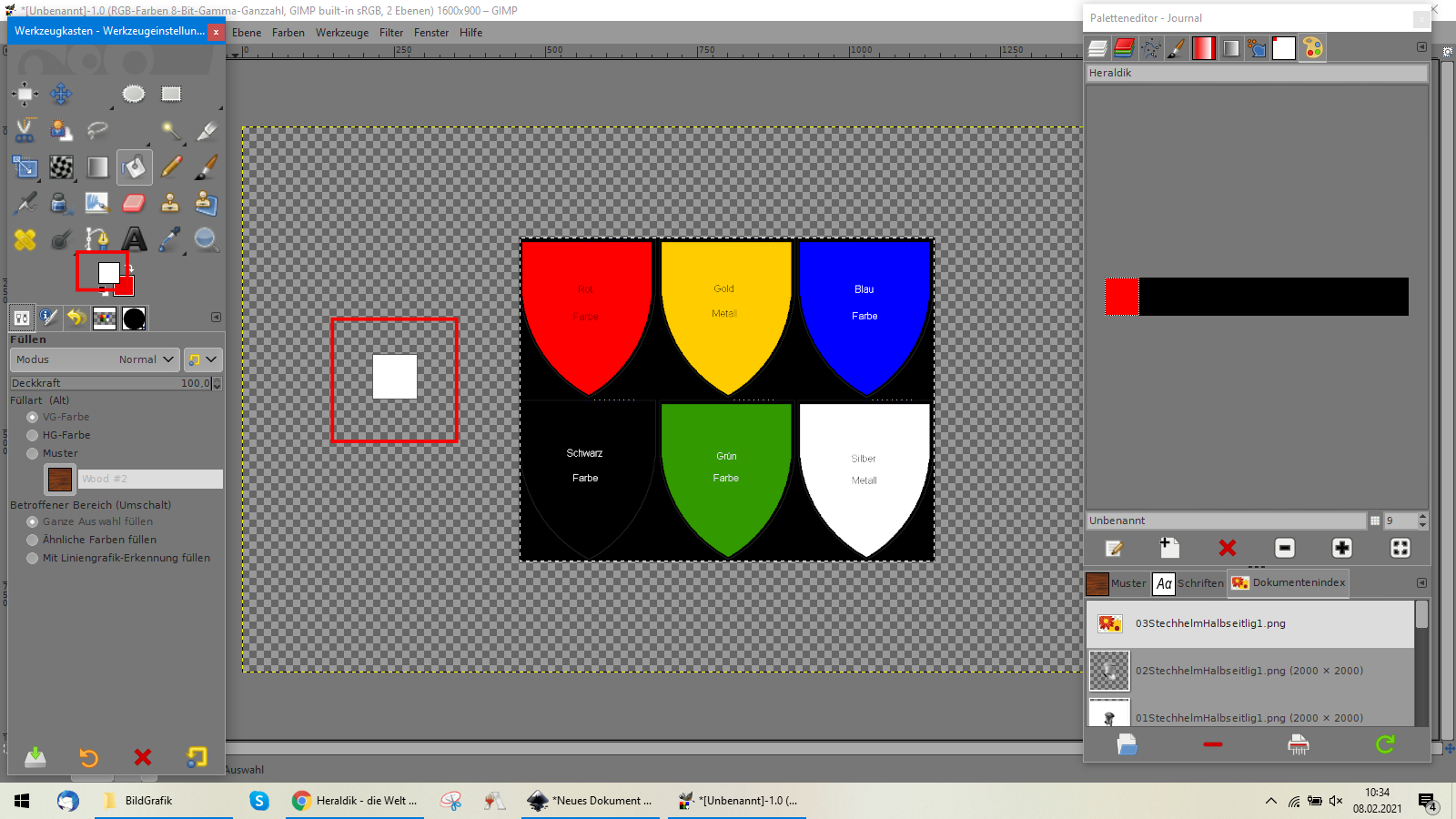Select the Scissors Select tool
The image size is (1456, 819).
25,130
